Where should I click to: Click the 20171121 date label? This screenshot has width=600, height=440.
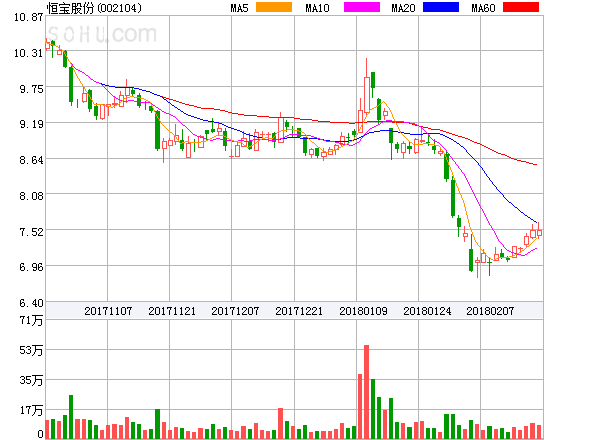[172, 311]
